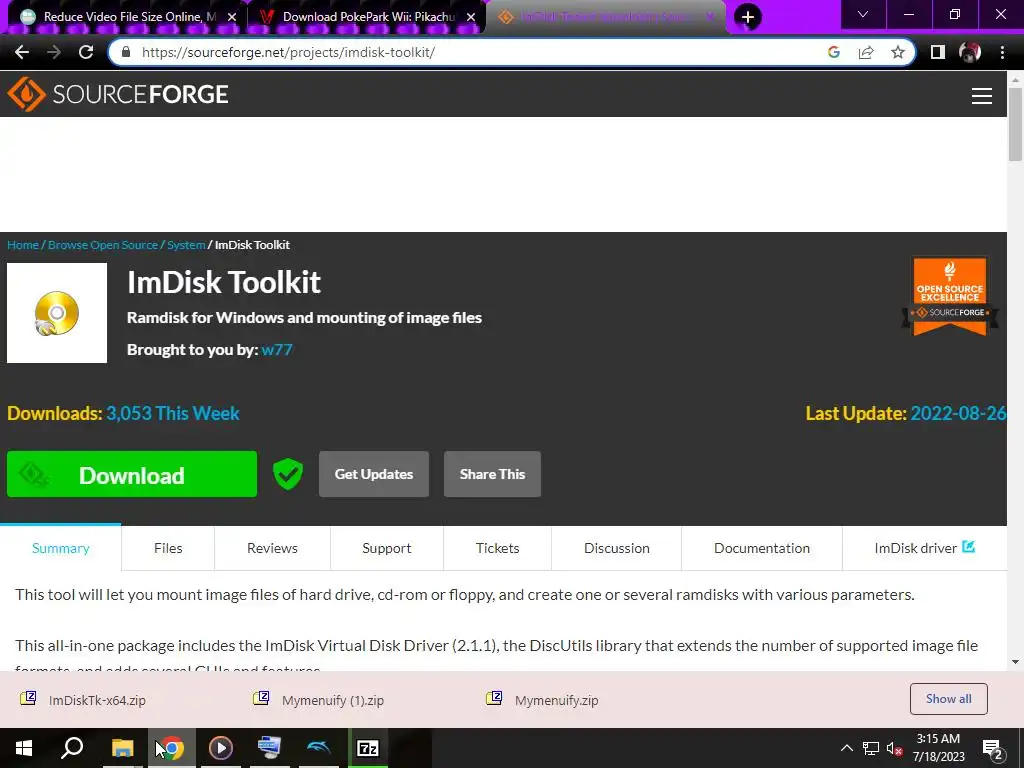Open the notification center icon
This screenshot has height=768, width=1024.
pyautogui.click(x=992, y=750)
